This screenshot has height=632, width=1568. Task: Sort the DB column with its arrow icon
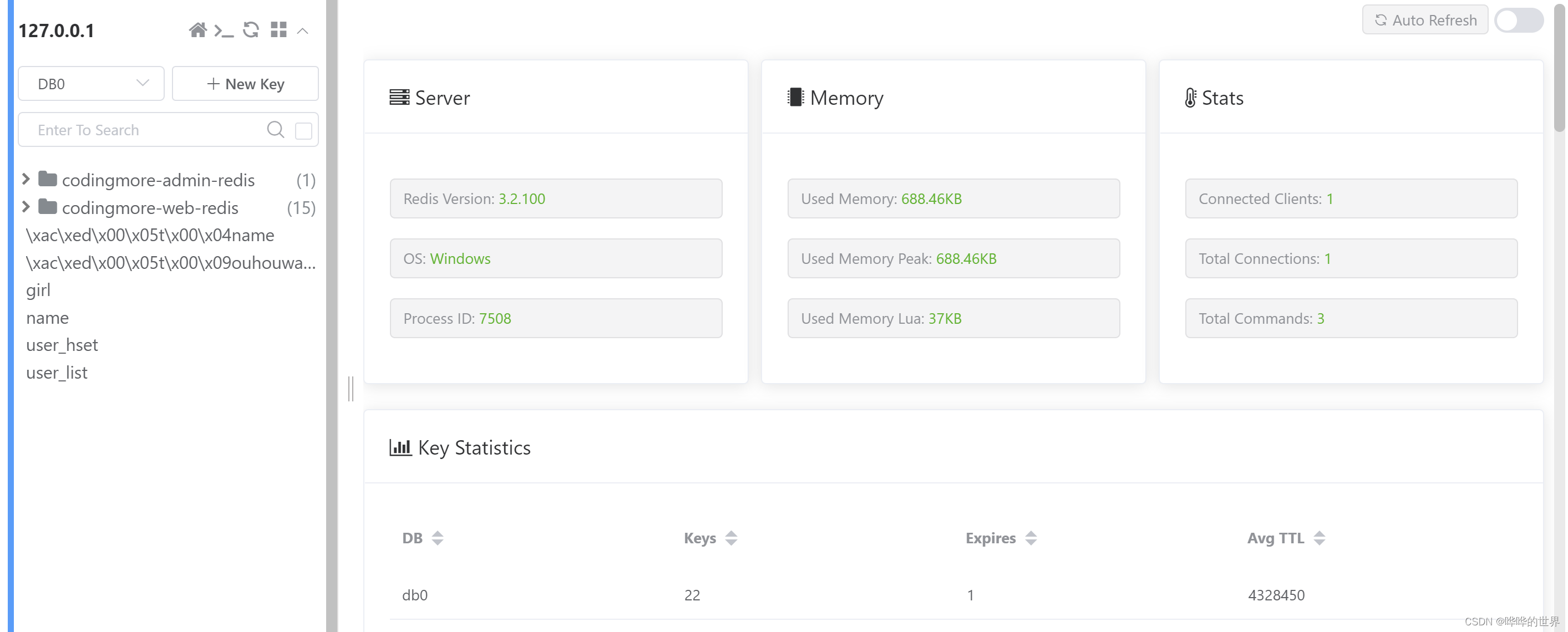click(437, 538)
